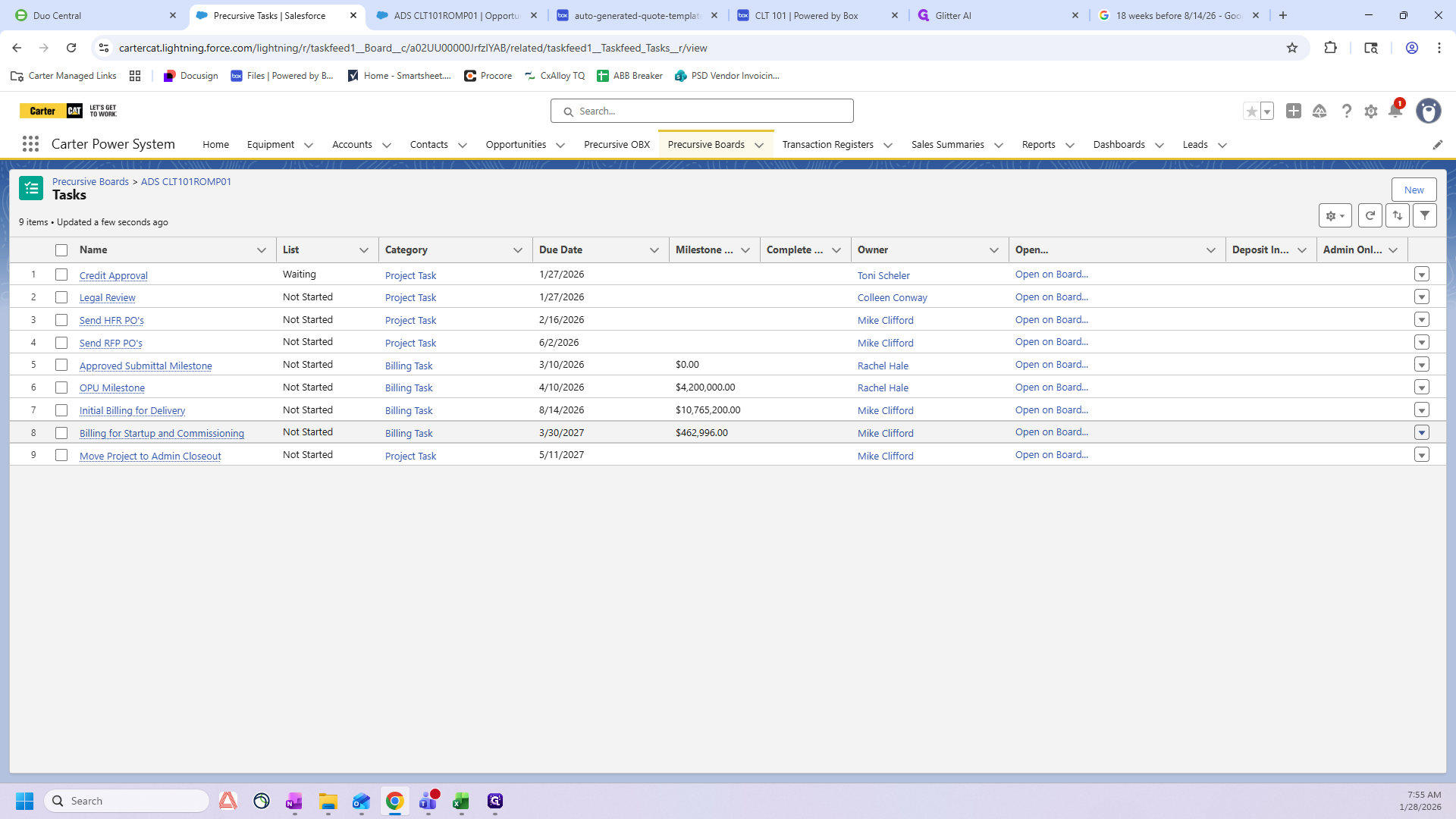This screenshot has height=819, width=1456.
Task: Click the Help question mark icon
Action: click(x=1346, y=111)
